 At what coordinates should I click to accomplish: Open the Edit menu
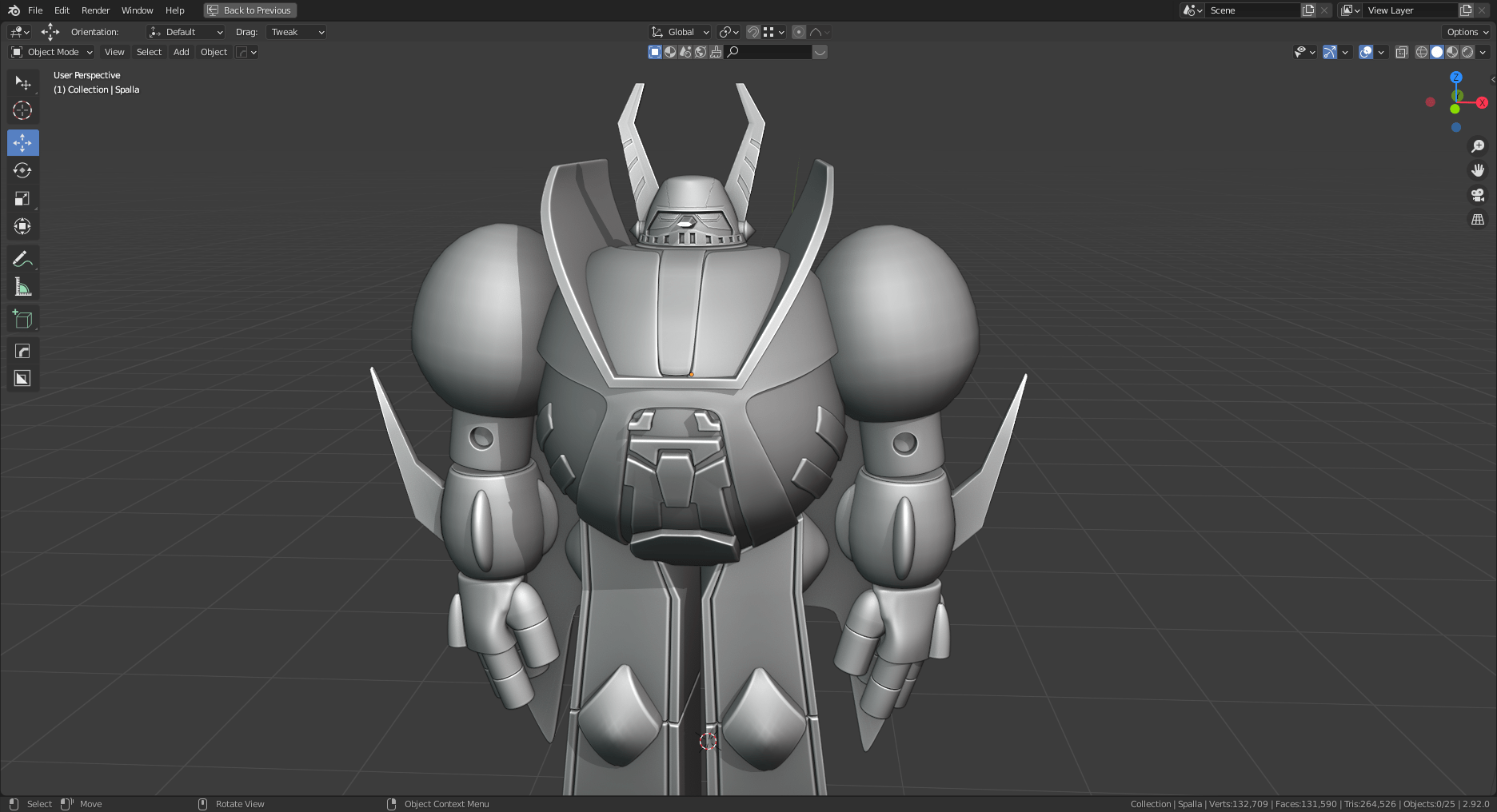click(62, 10)
